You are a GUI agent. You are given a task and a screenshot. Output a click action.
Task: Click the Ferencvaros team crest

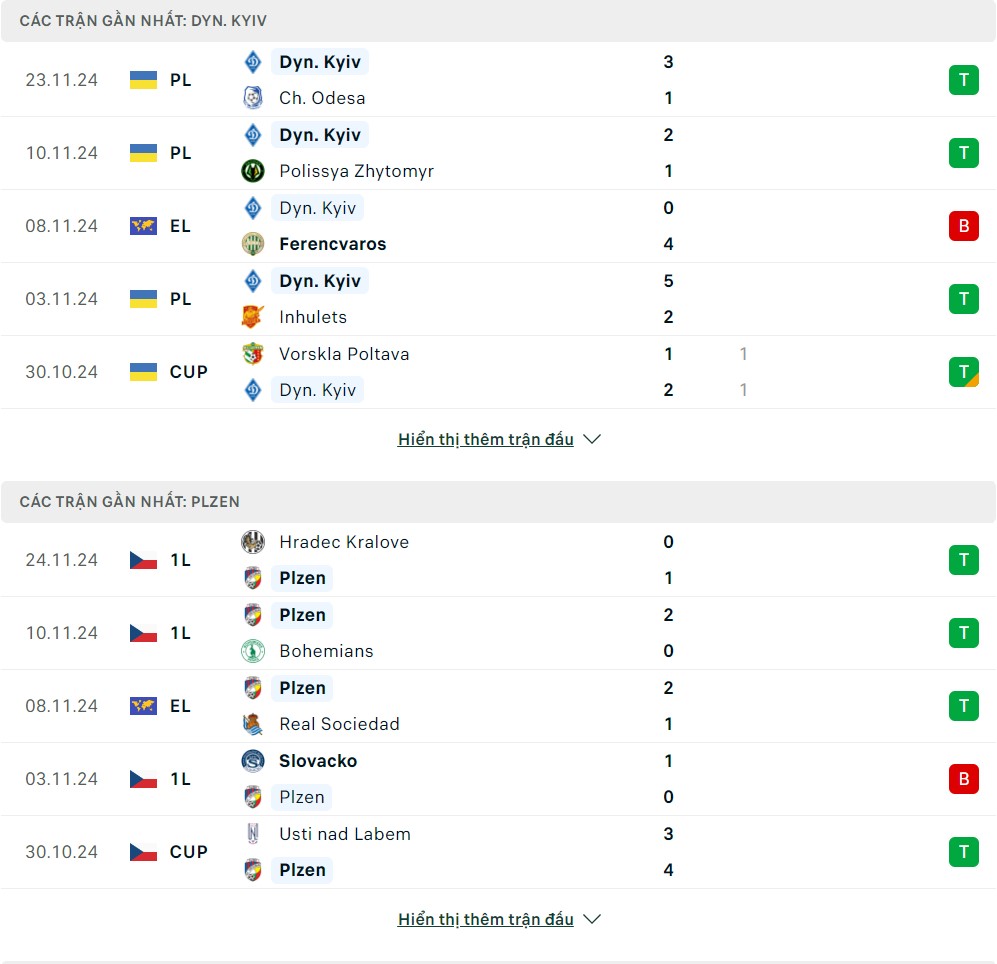[x=252, y=244]
